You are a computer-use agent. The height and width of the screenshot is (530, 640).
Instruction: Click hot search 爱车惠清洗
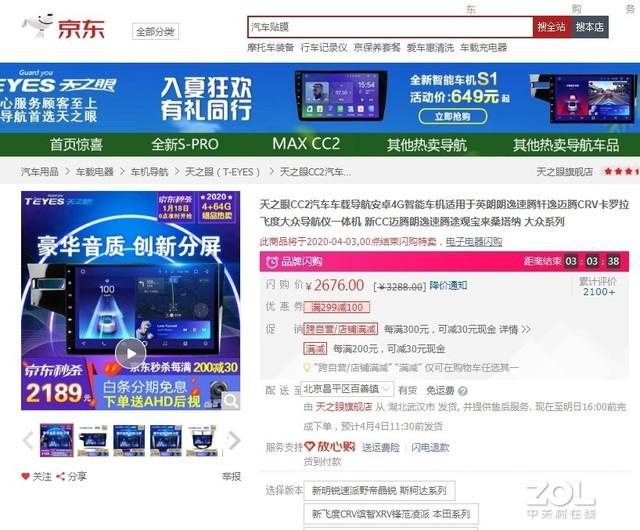coord(430,48)
